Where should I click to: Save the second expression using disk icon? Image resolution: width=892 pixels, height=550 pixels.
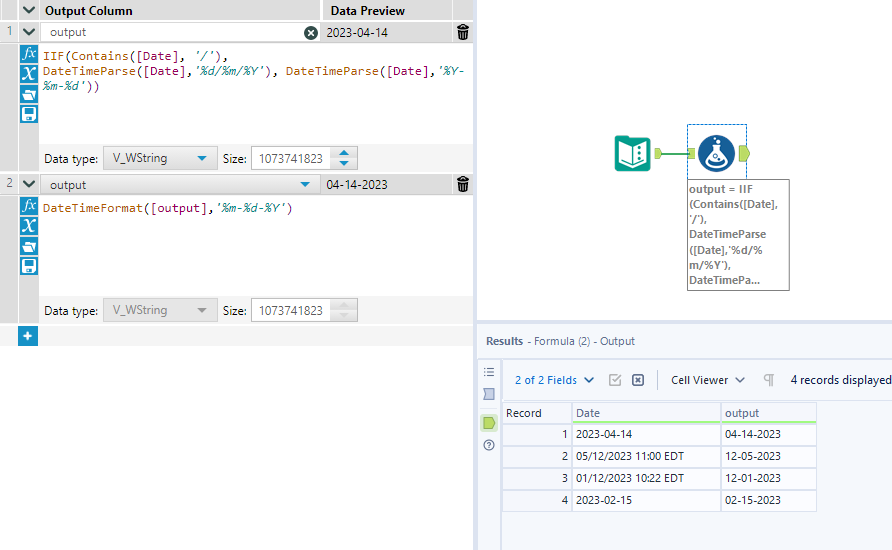click(x=29, y=266)
